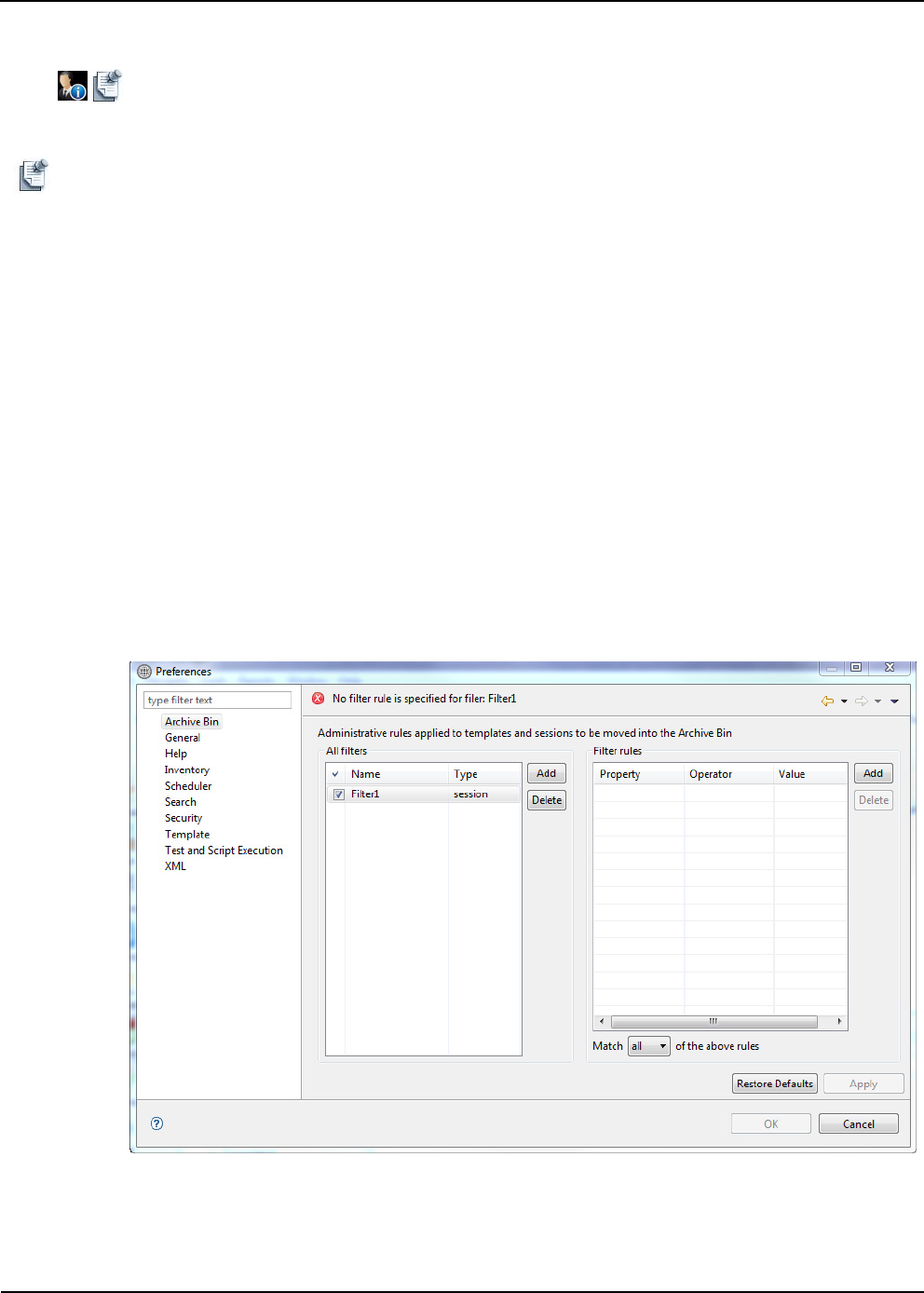Image resolution: width=924 pixels, height=1293 pixels.
Task: Toggle the Filter1 checkbox
Action: pos(339,795)
